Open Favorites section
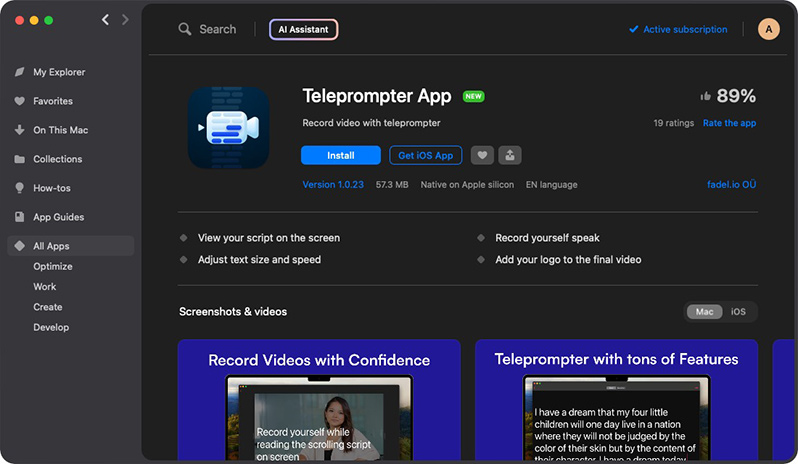Screen dimensions: 798x464 (x=53, y=101)
